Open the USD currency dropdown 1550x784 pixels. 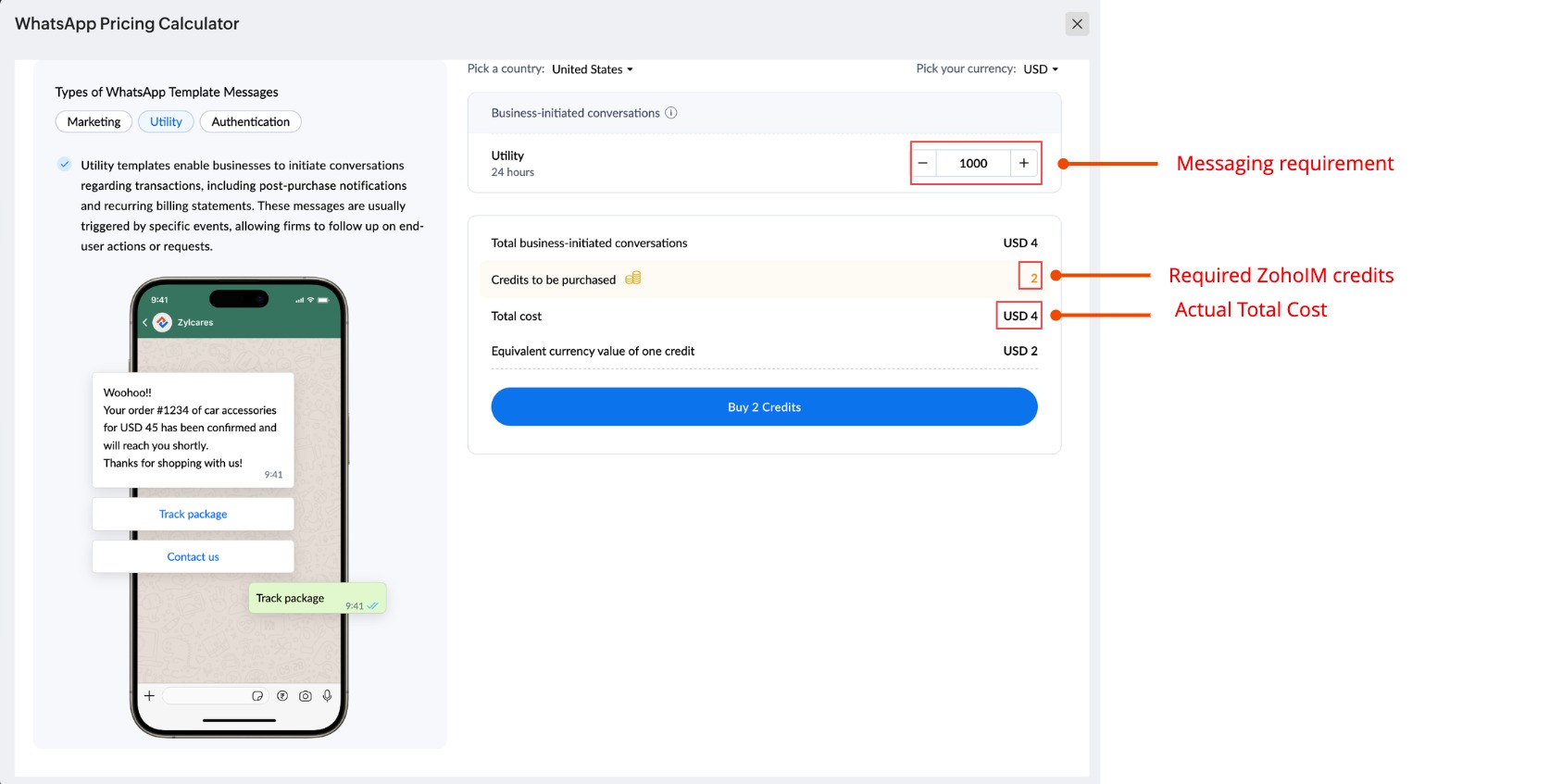pos(1041,69)
